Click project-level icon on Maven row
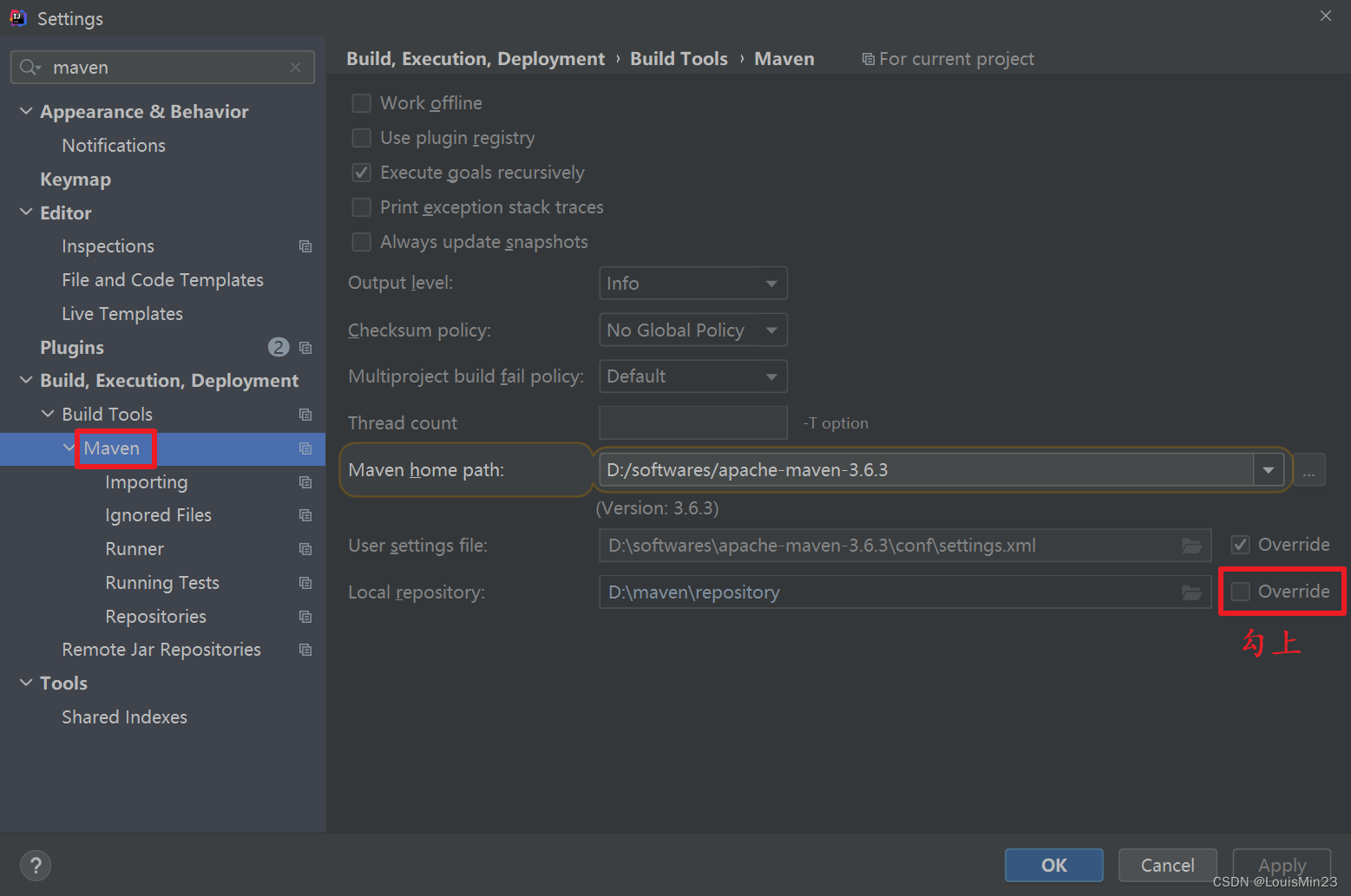This screenshot has width=1351, height=896. click(x=305, y=448)
